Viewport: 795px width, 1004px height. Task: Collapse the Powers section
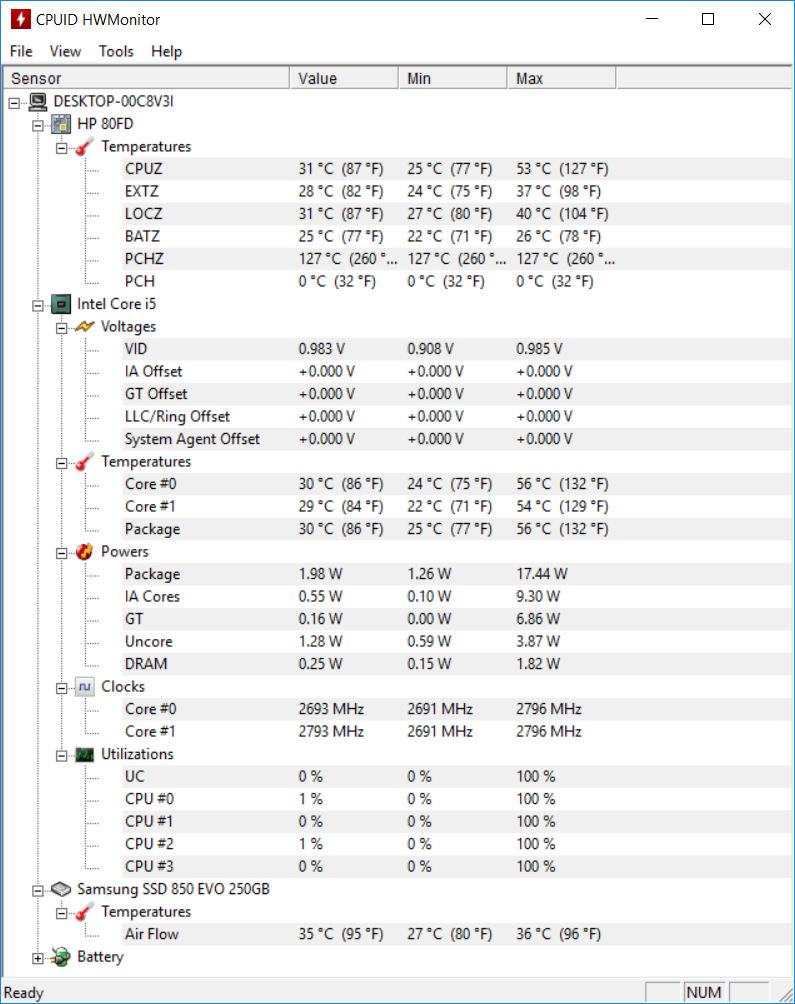coord(61,553)
